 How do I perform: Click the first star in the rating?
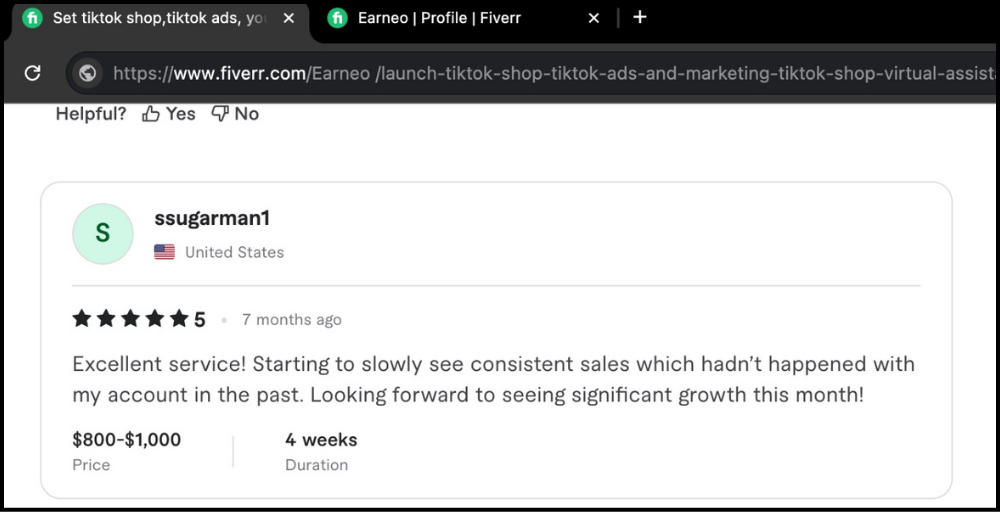click(x=82, y=319)
